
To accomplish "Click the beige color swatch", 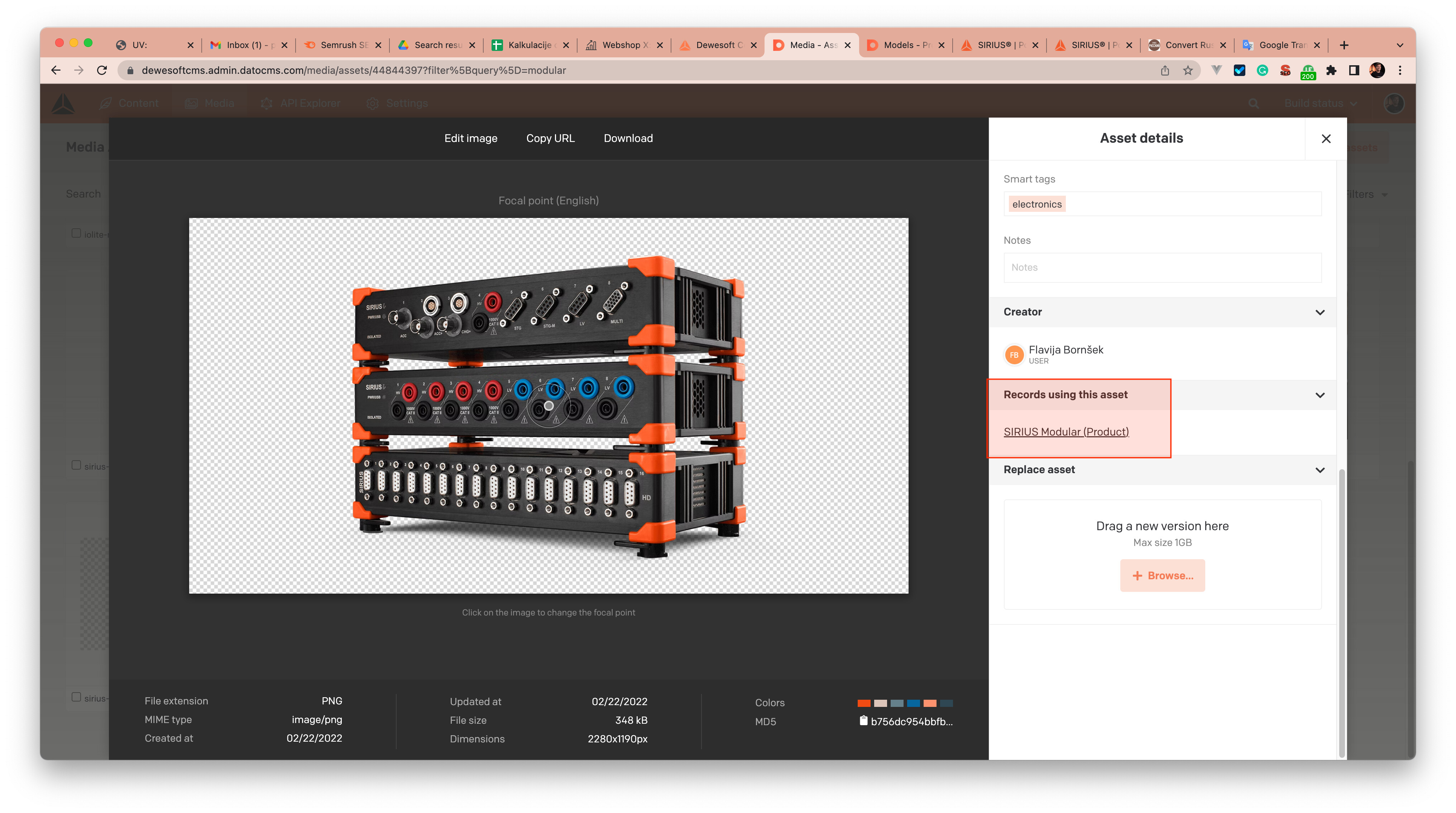I will pos(880,703).
